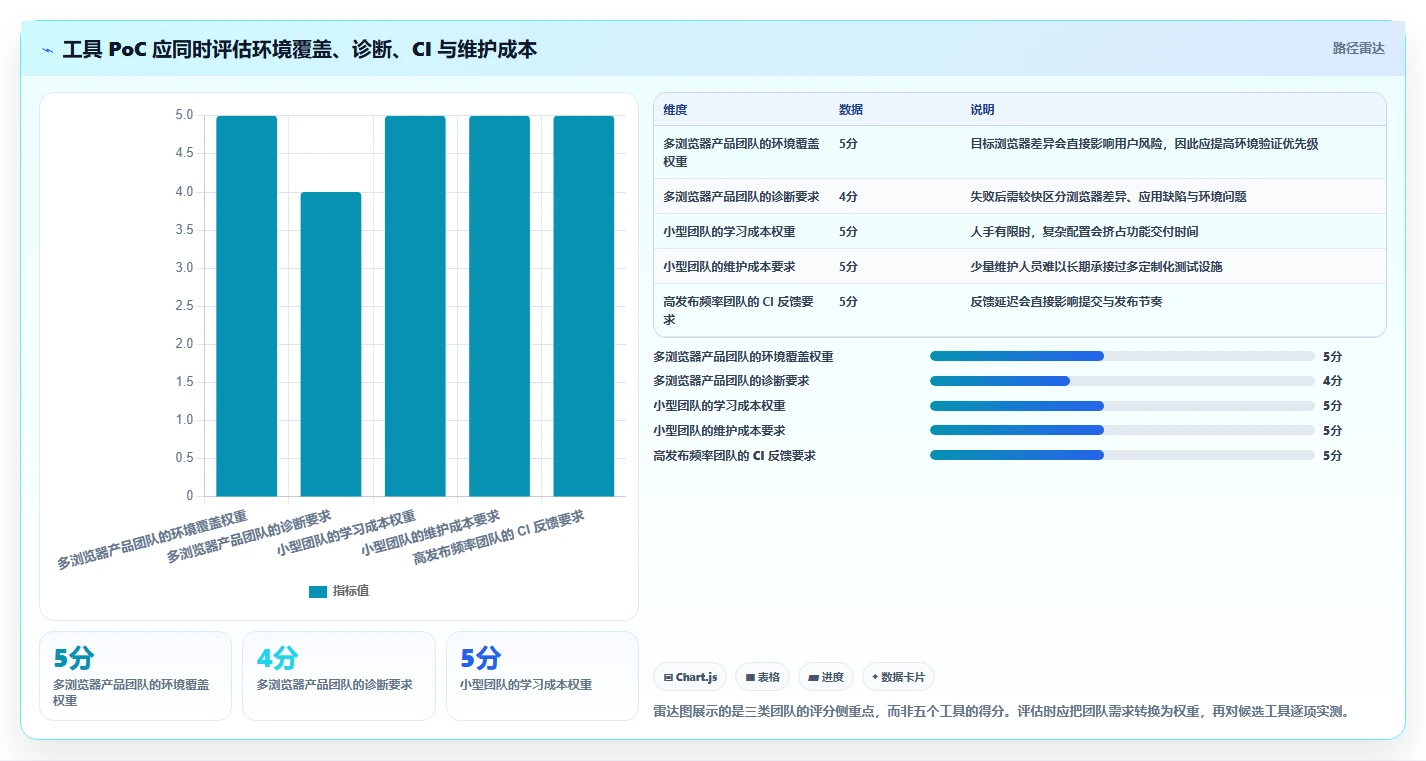Click the 维护成本要求 chart bar

499,306
